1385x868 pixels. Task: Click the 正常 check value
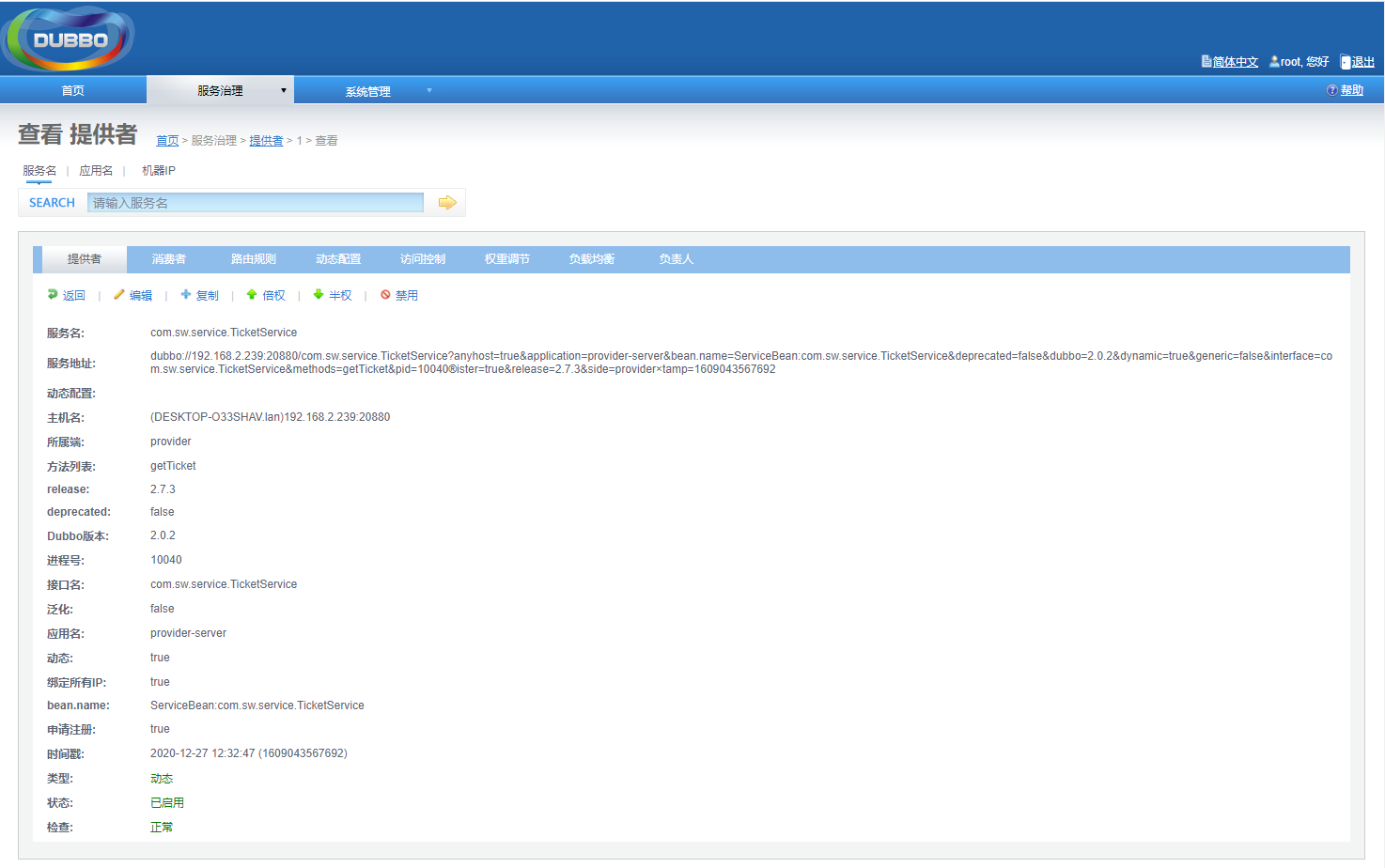162,828
